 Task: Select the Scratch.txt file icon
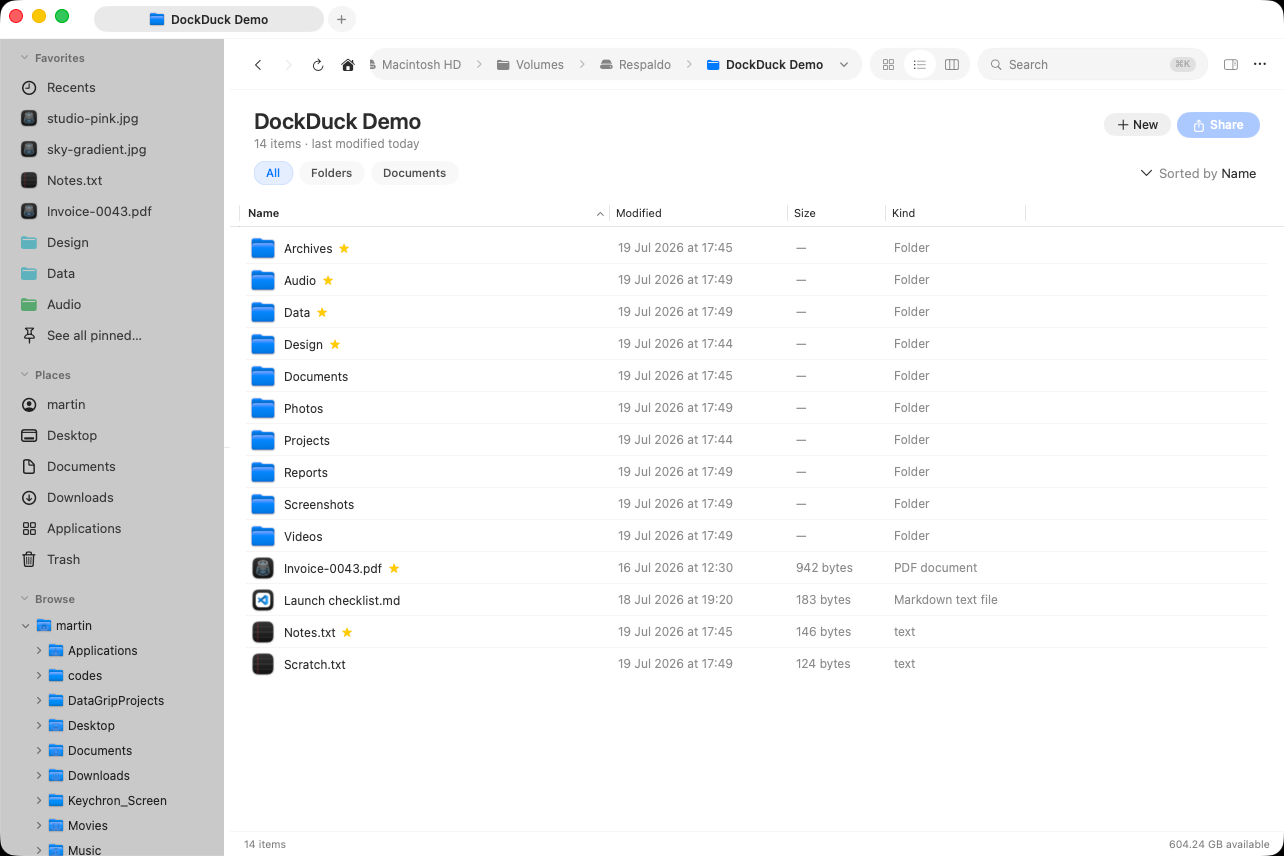[x=263, y=664]
